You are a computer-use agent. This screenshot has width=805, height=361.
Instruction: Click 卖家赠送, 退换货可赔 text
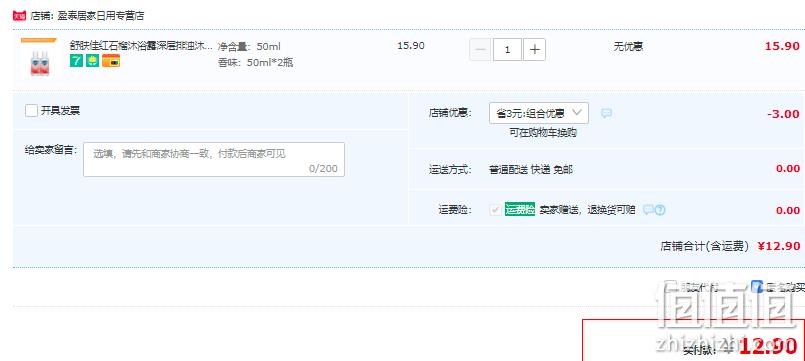pyautogui.click(x=587, y=210)
